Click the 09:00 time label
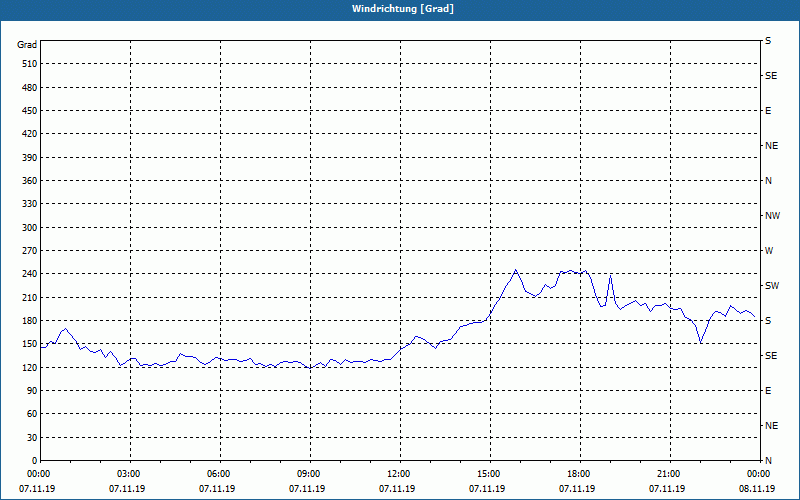 point(308,474)
